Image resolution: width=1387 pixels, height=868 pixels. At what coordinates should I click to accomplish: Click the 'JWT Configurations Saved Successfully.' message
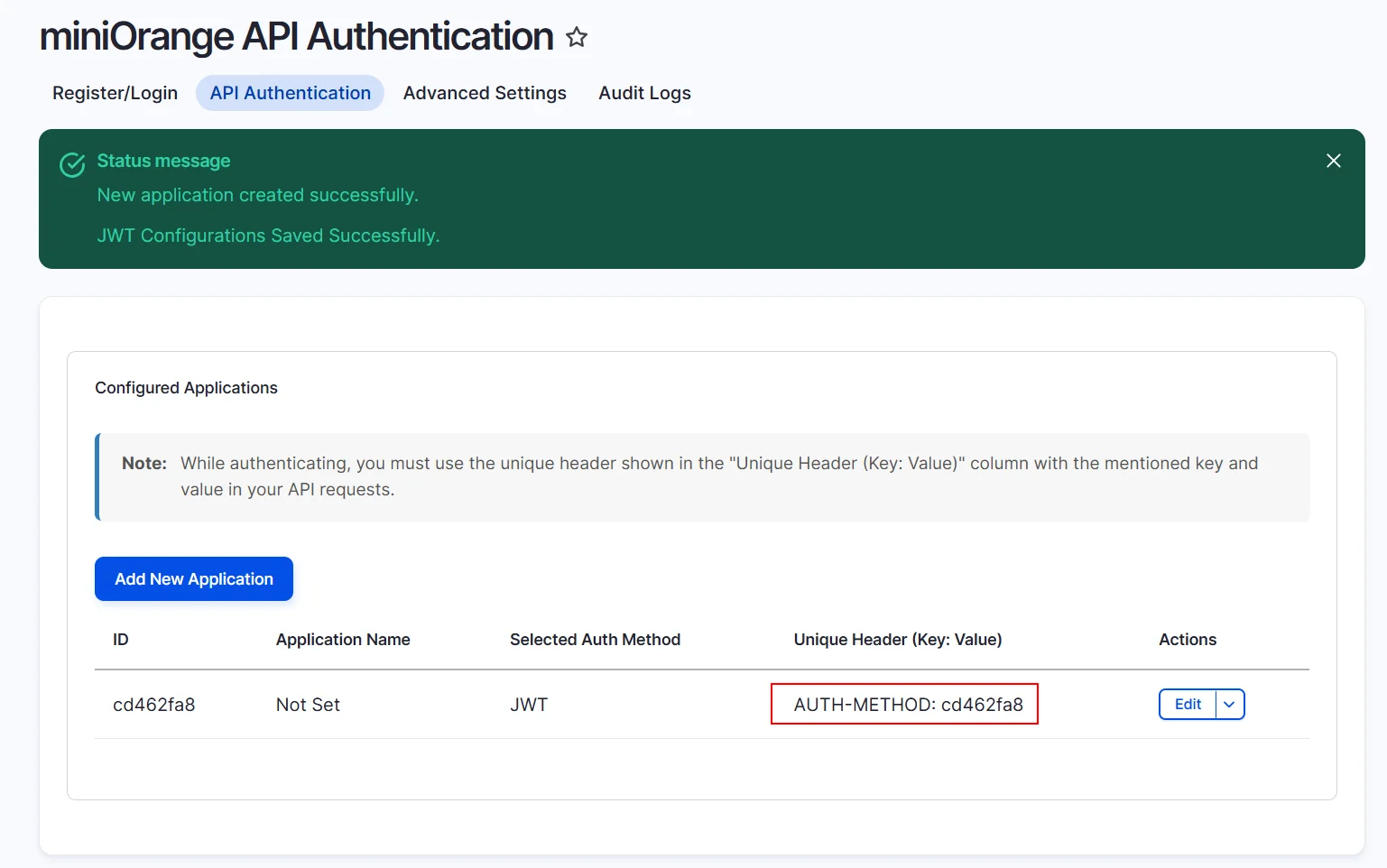[269, 235]
